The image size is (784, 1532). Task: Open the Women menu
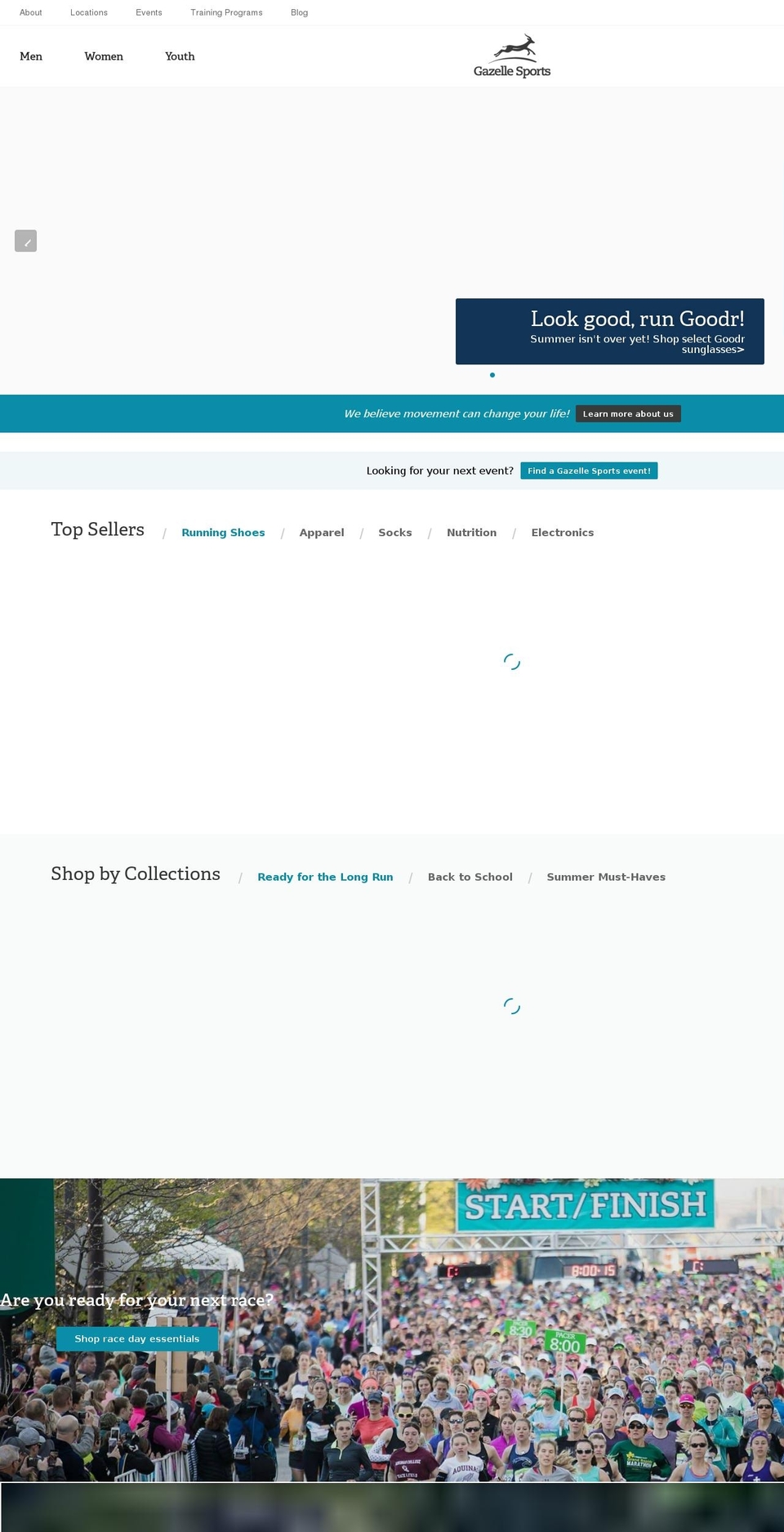[x=104, y=56]
